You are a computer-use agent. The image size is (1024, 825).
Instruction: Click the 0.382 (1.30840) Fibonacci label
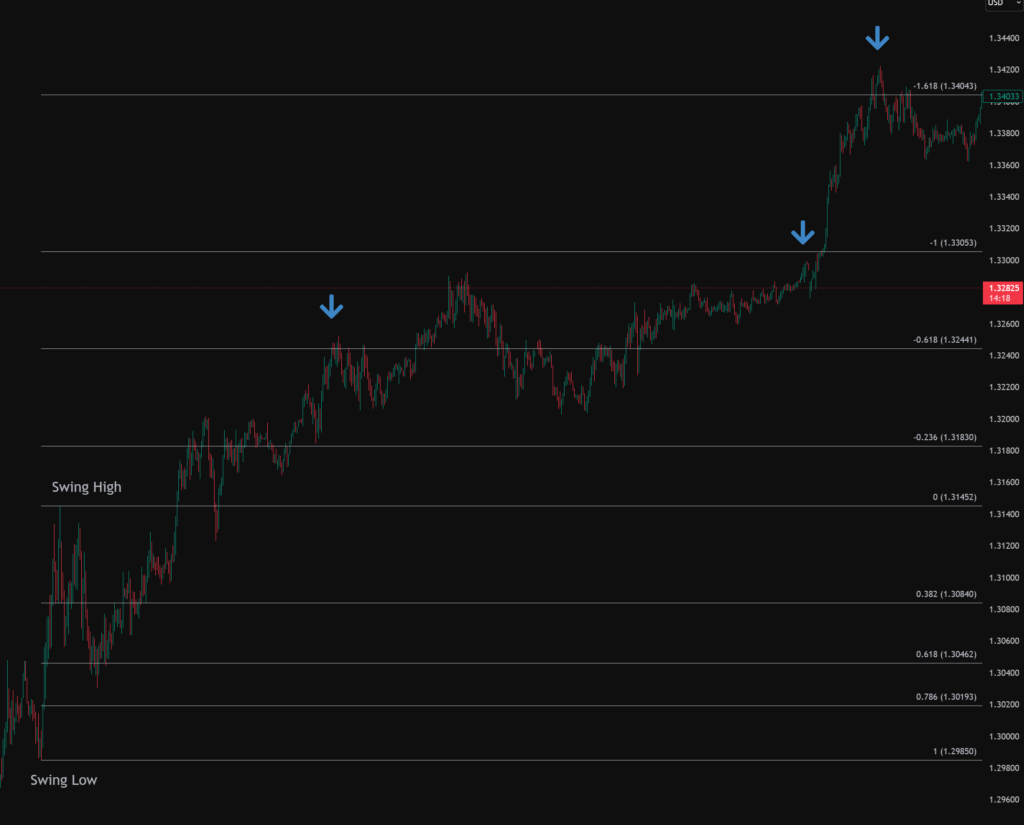946,594
